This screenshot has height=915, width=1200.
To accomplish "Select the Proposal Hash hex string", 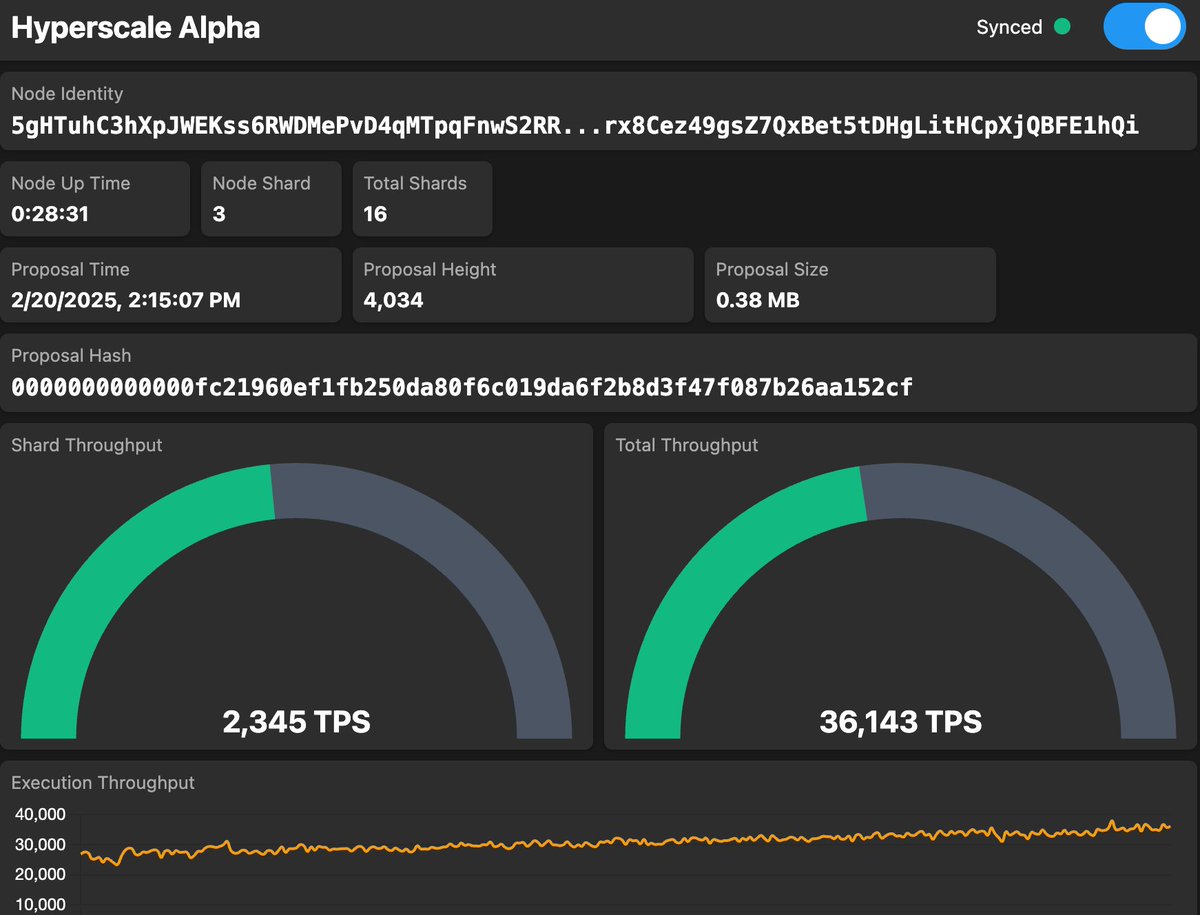I will point(462,387).
